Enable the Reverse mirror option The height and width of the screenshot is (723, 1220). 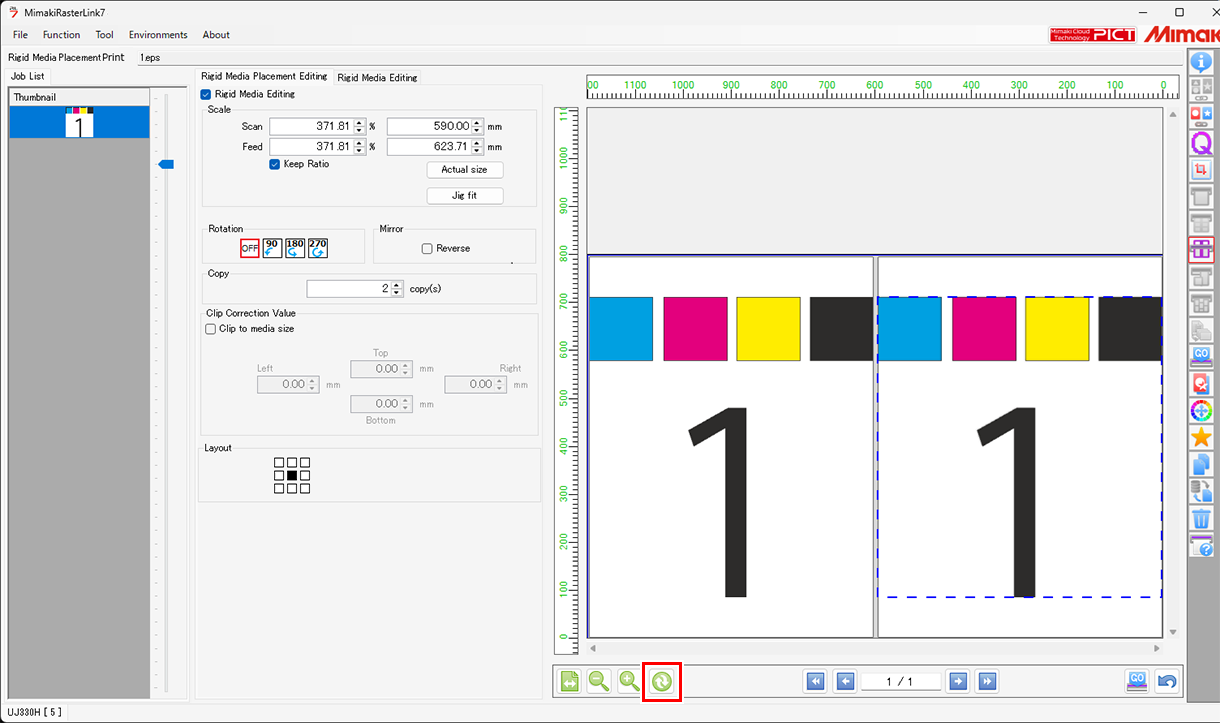[x=427, y=248]
